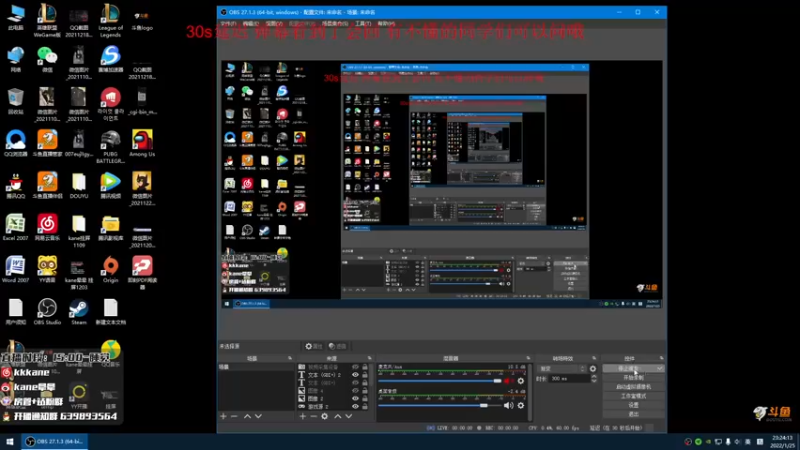Open the Steam desktop shortcut
This screenshot has width=800, height=450.
click(x=79, y=312)
